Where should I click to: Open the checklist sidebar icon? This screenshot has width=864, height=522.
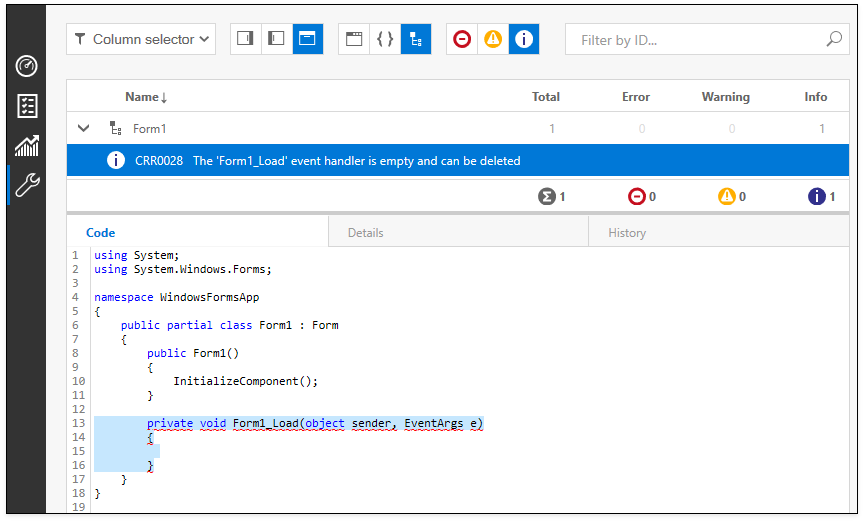point(26,106)
